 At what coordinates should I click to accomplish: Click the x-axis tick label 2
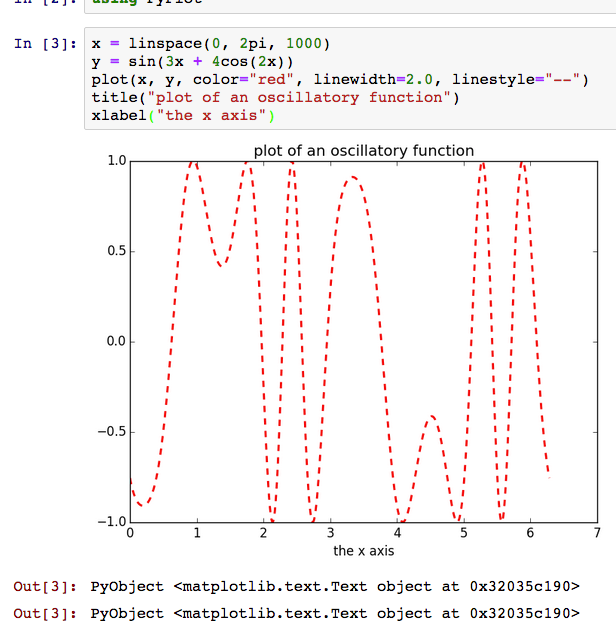pos(263,533)
